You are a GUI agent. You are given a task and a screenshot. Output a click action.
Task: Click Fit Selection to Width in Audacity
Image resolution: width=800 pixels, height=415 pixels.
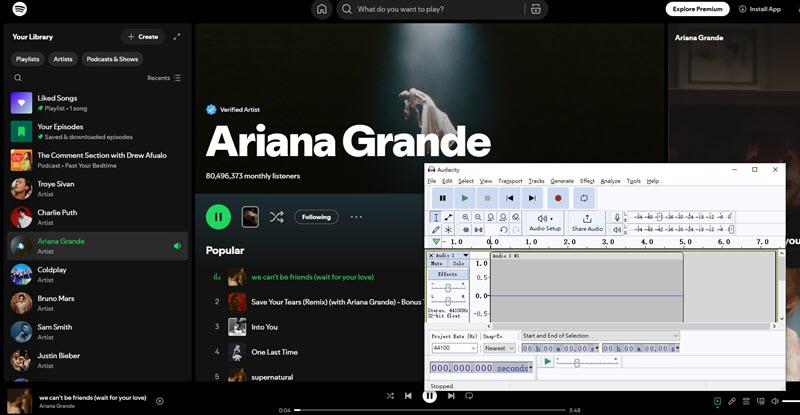pos(490,217)
